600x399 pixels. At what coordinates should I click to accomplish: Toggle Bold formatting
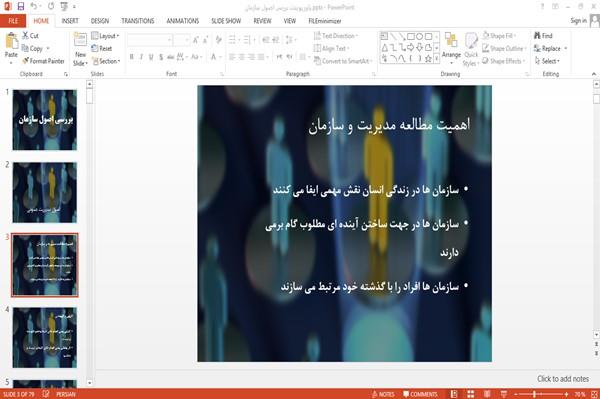coord(132,57)
